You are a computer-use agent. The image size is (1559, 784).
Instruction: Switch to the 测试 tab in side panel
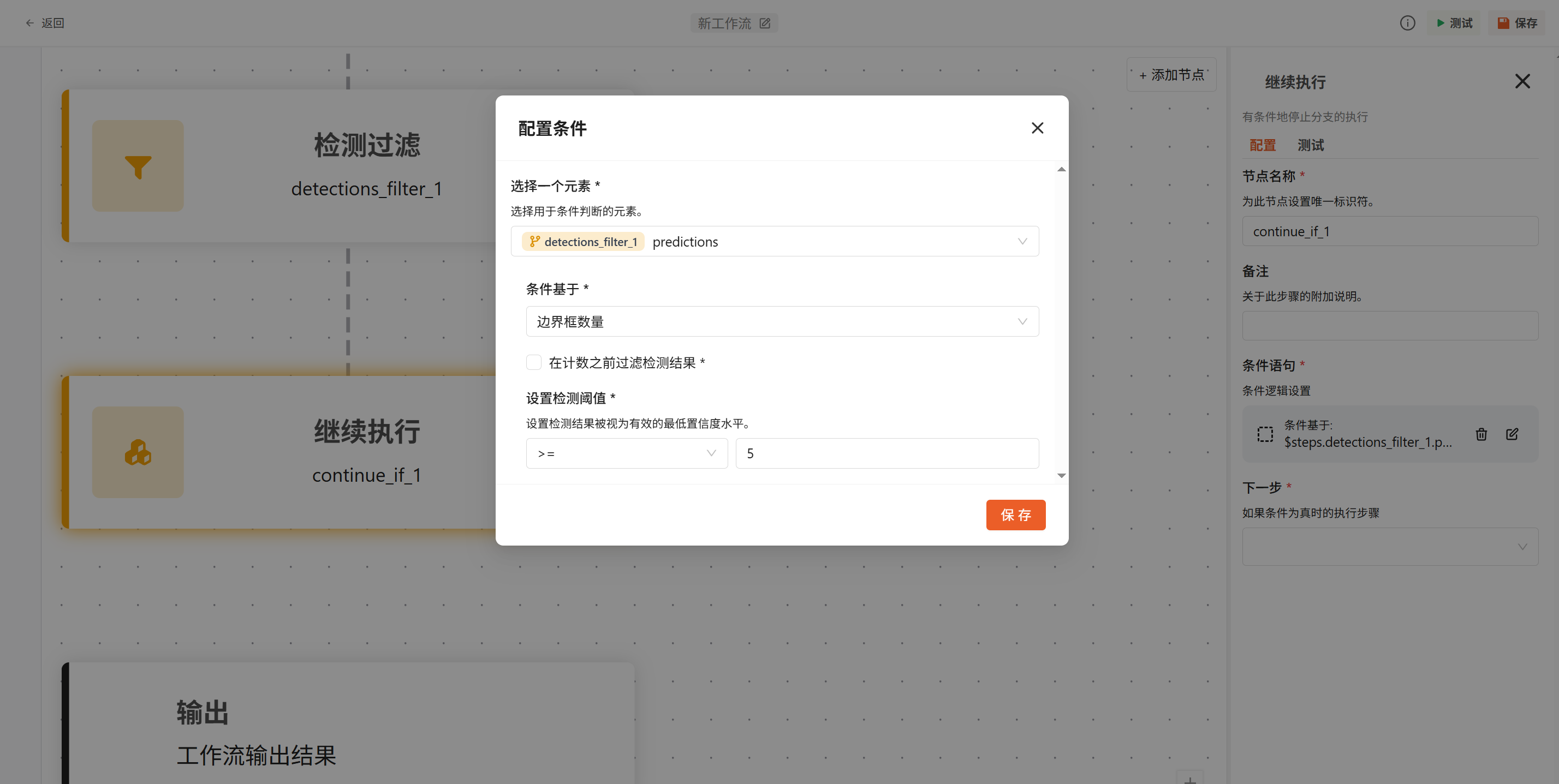coord(1310,145)
